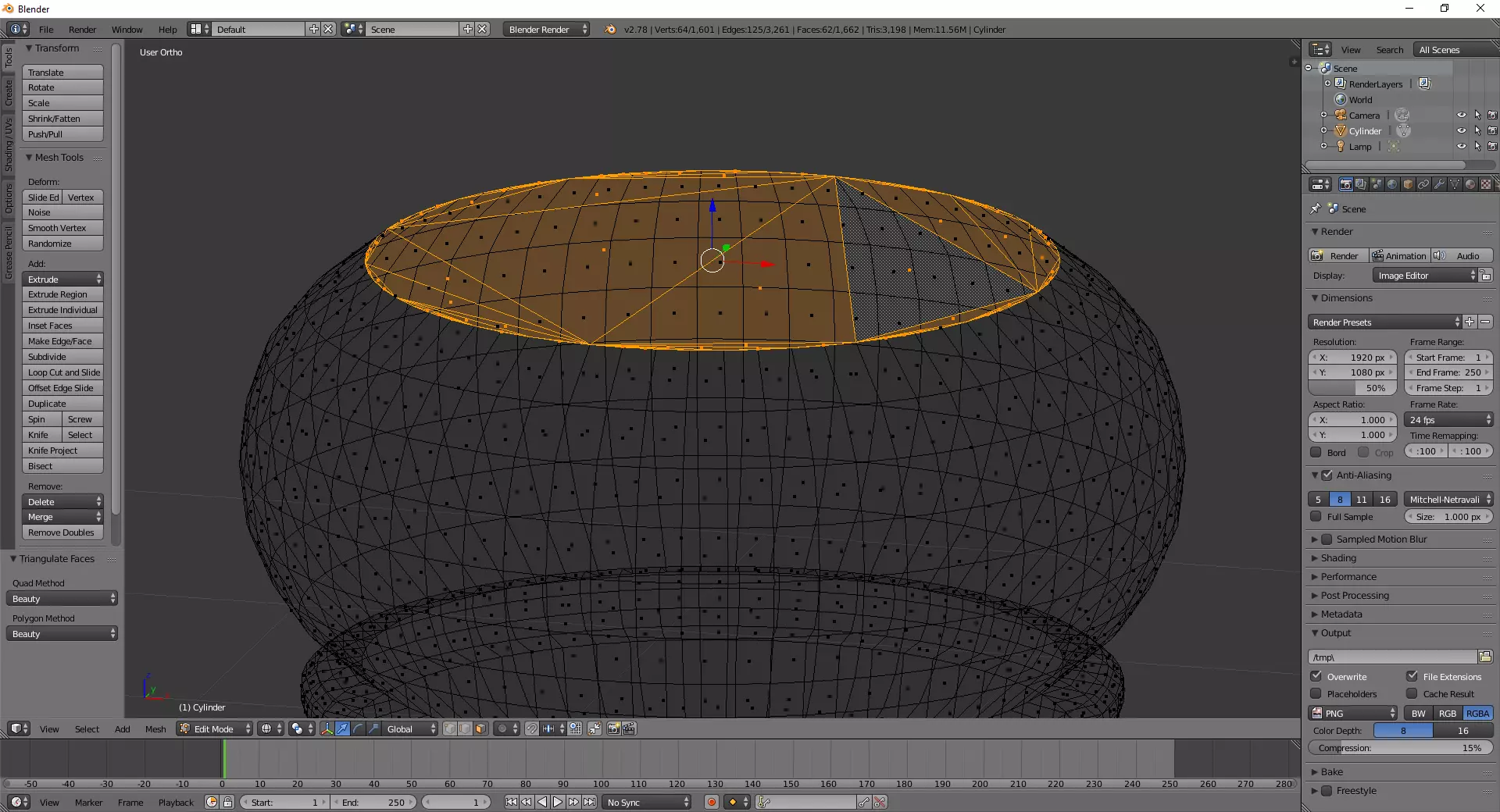Open the World properties tab icon
This screenshot has width=1500, height=812.
pyautogui.click(x=1392, y=184)
